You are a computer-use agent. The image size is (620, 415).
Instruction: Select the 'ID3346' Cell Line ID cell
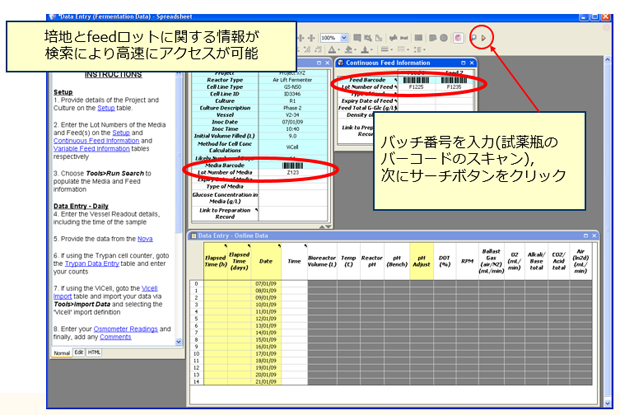tap(293, 94)
